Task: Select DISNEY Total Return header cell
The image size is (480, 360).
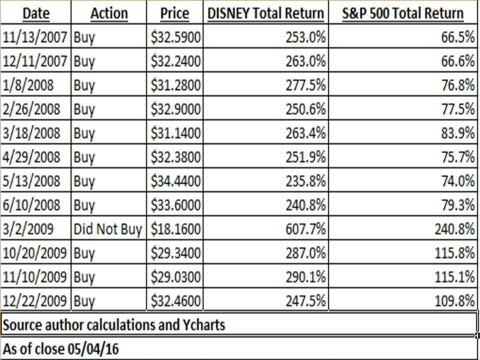Action: click(266, 13)
